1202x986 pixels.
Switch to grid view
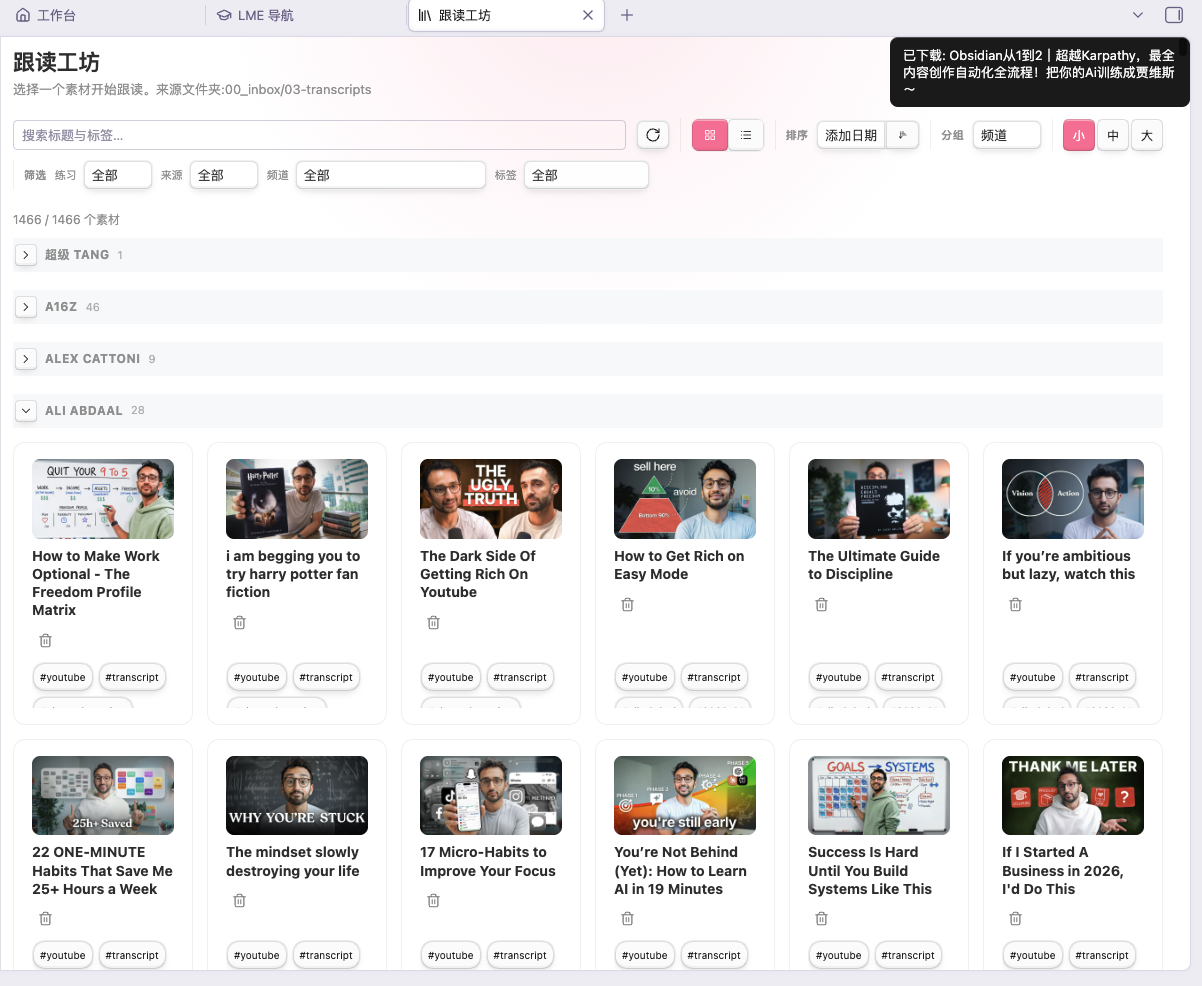click(x=710, y=135)
